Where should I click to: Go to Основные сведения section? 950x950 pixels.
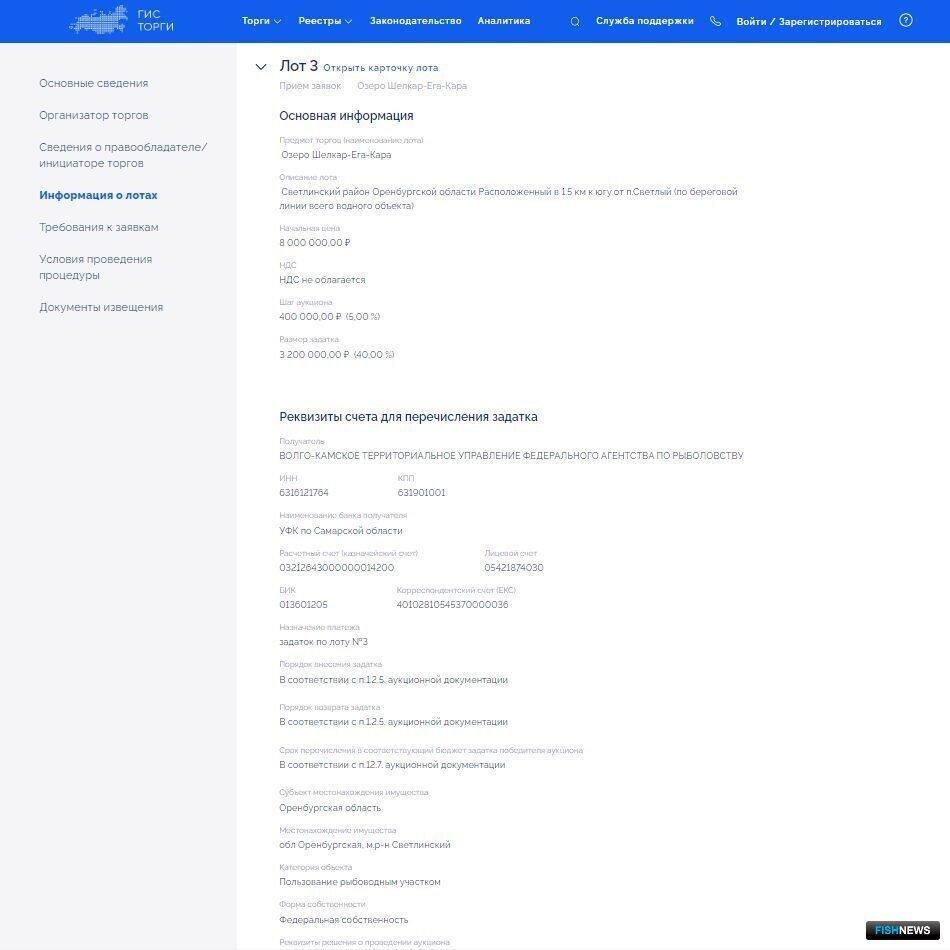click(x=93, y=83)
